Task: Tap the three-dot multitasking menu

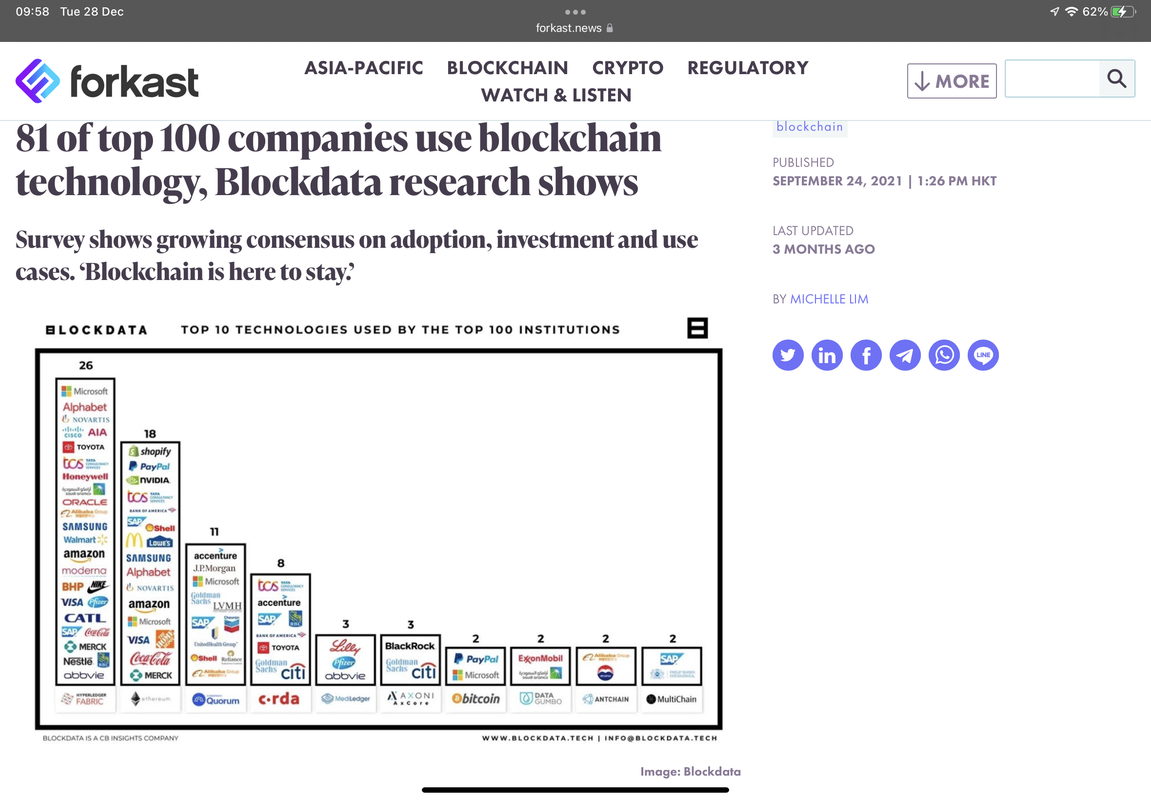Action: [576, 12]
